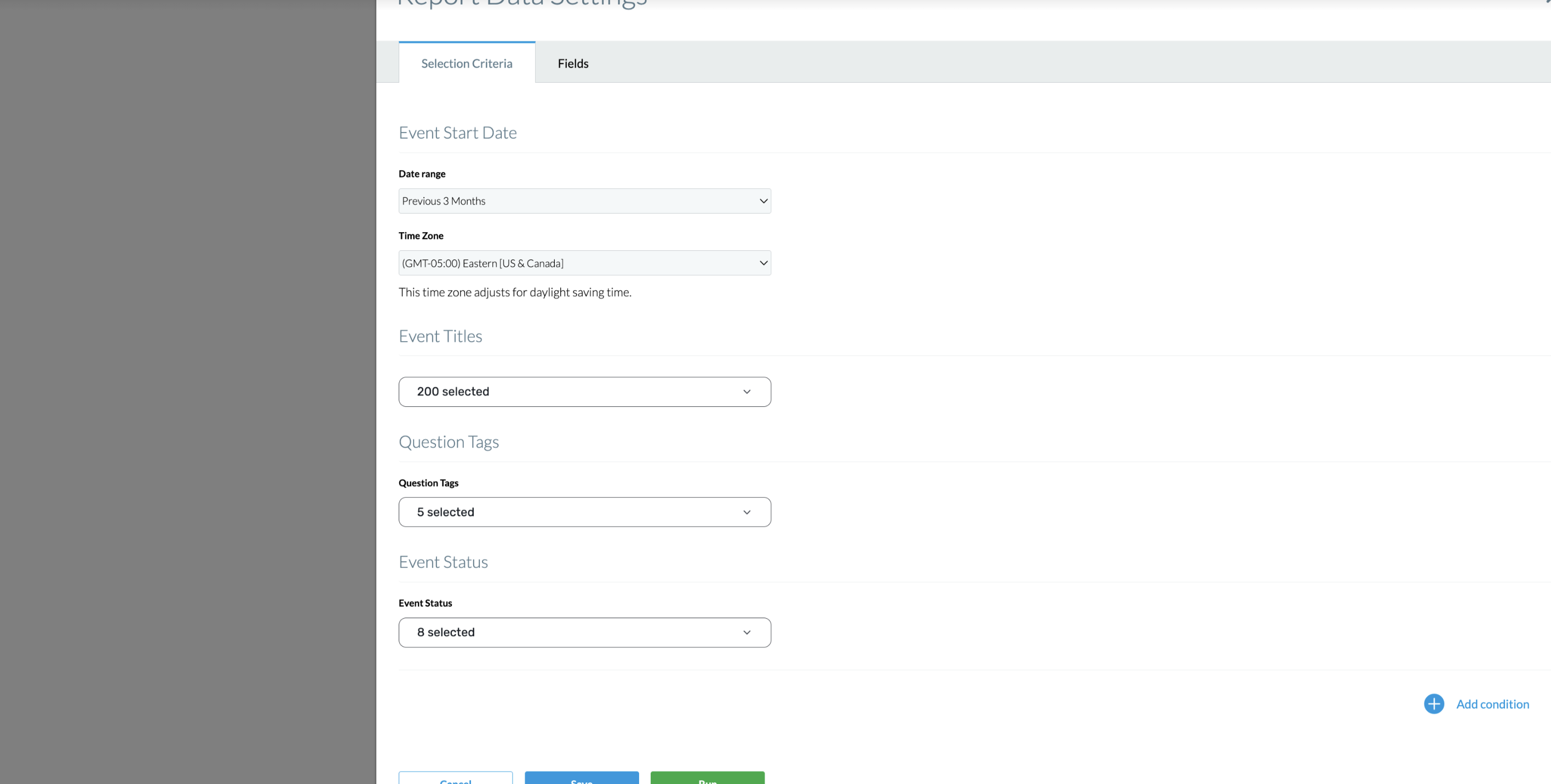Click the Event Status chevron arrow icon
The image size is (1551, 784).
tap(746, 632)
